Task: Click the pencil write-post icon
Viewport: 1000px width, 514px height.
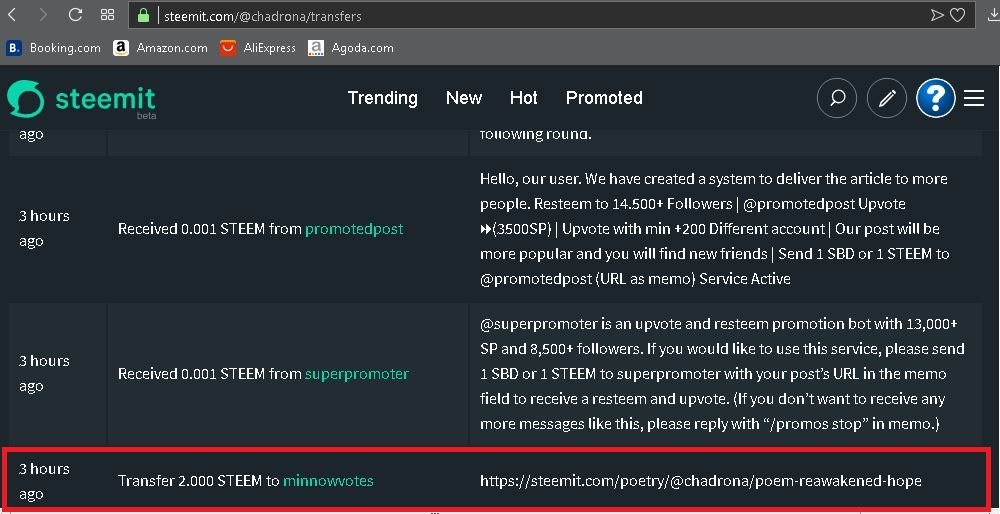Action: point(886,98)
